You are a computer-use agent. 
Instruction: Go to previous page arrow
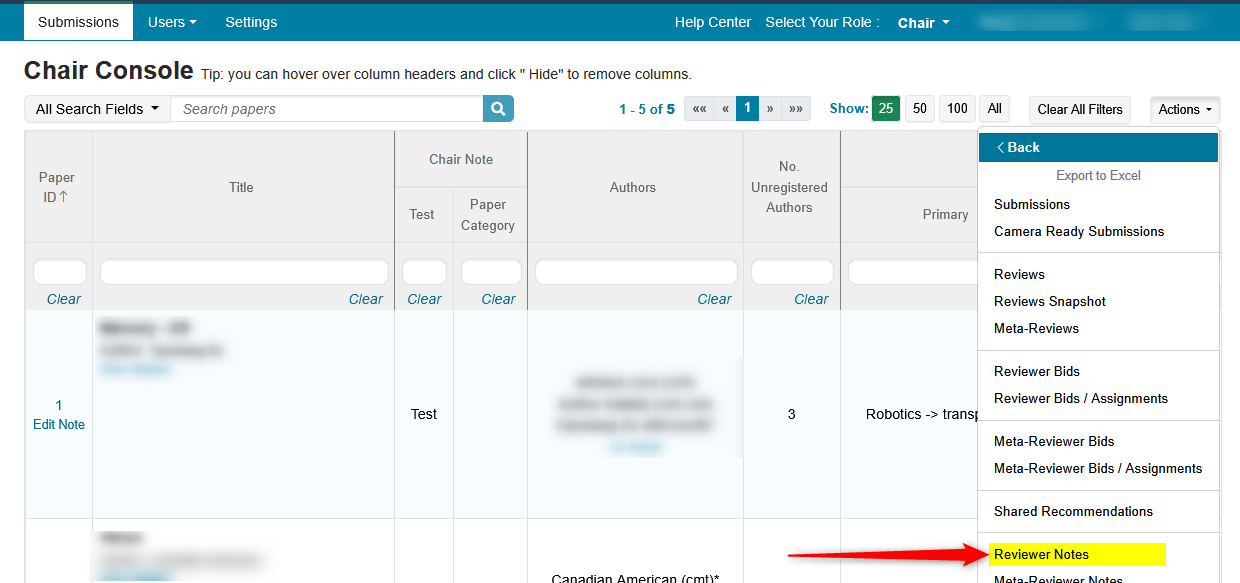tap(725, 109)
